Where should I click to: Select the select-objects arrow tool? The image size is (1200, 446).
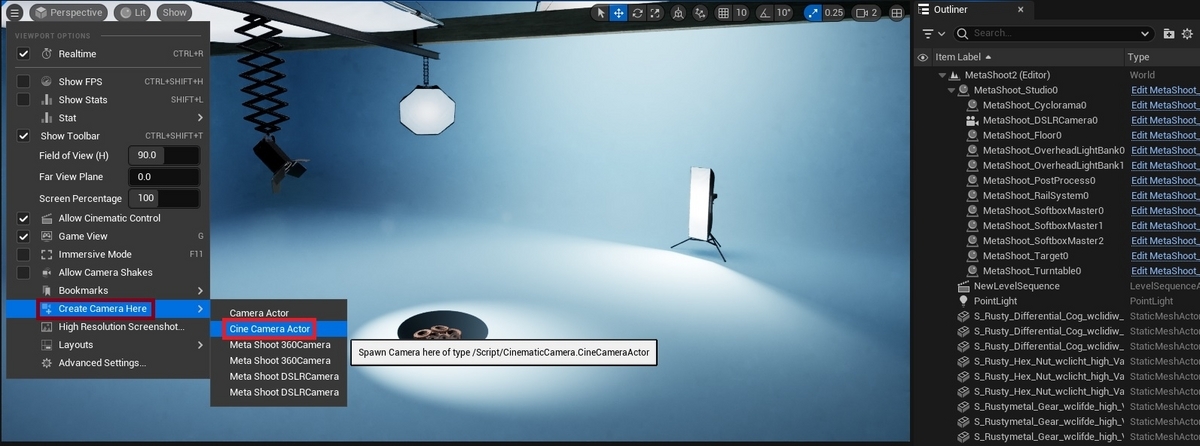(601, 13)
